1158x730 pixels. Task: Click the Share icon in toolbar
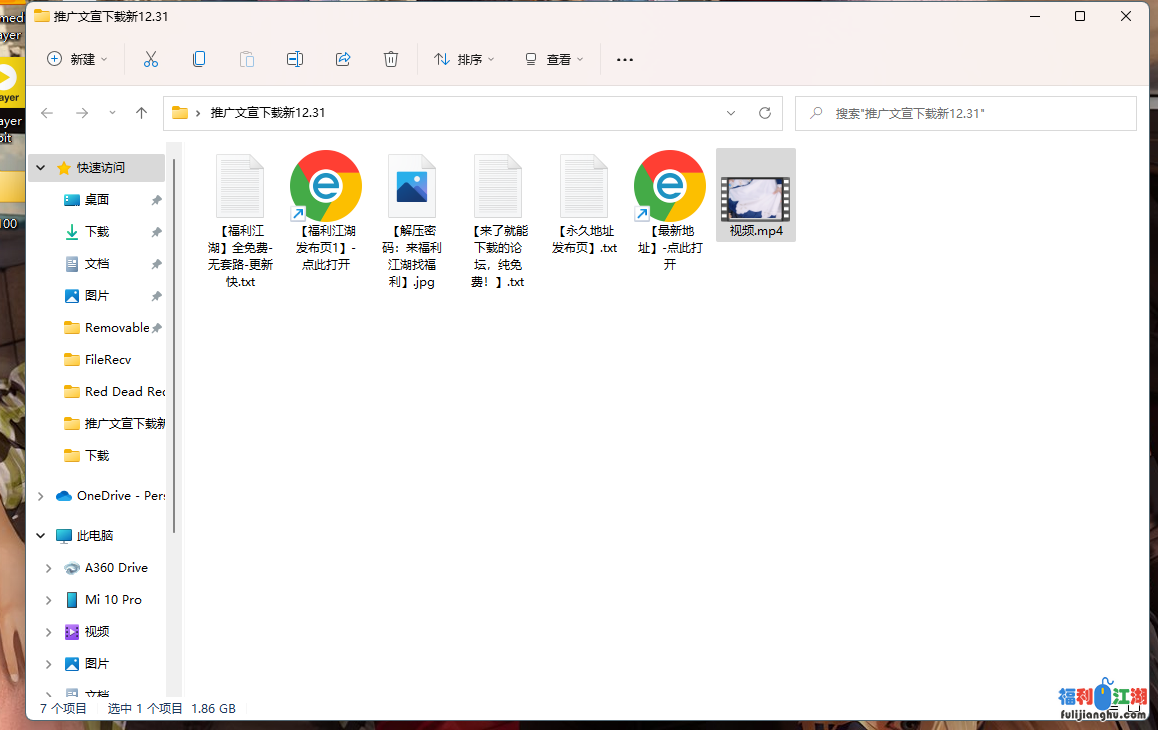[x=343, y=60]
